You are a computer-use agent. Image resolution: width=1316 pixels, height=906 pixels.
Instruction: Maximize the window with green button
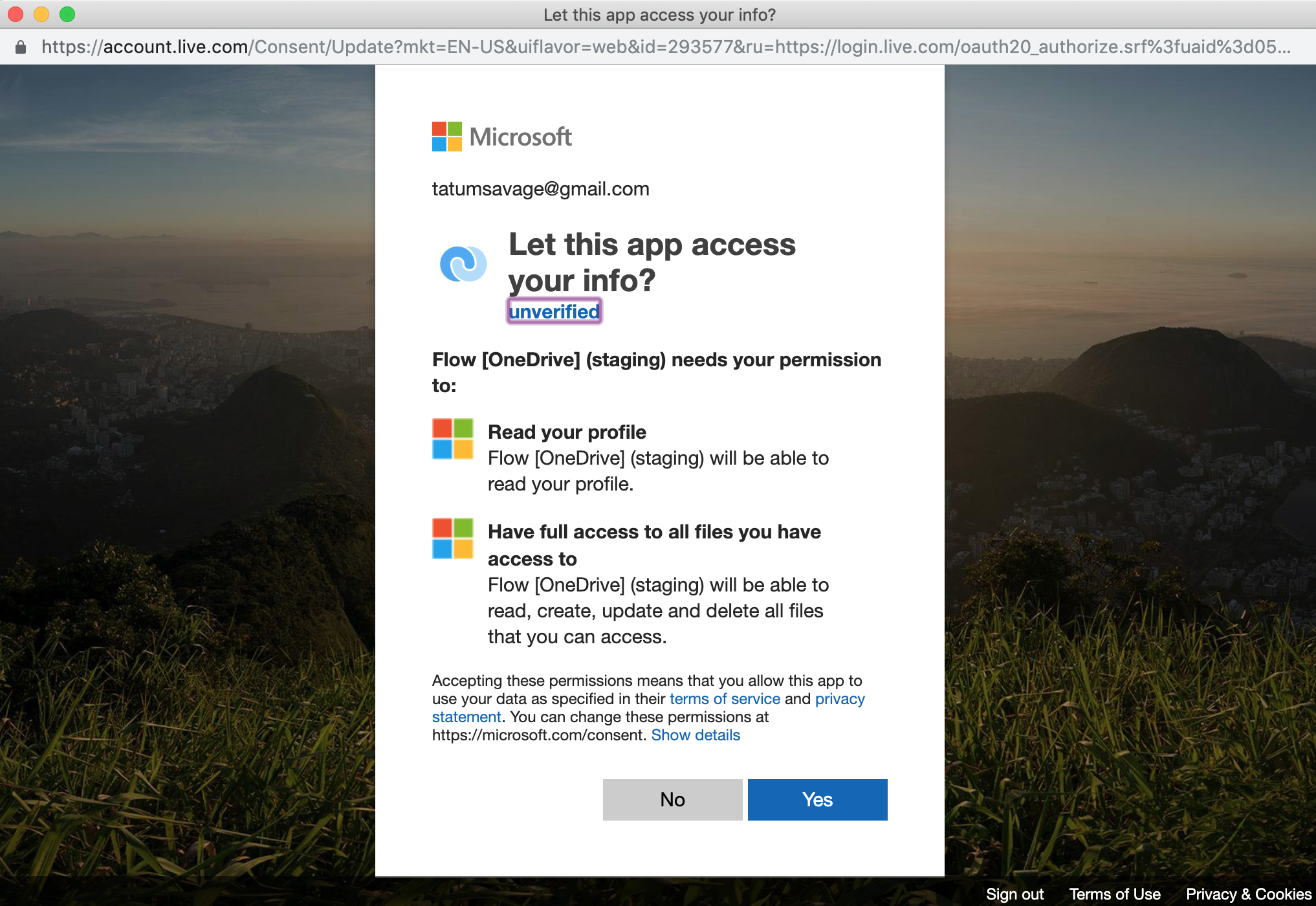pos(67,14)
